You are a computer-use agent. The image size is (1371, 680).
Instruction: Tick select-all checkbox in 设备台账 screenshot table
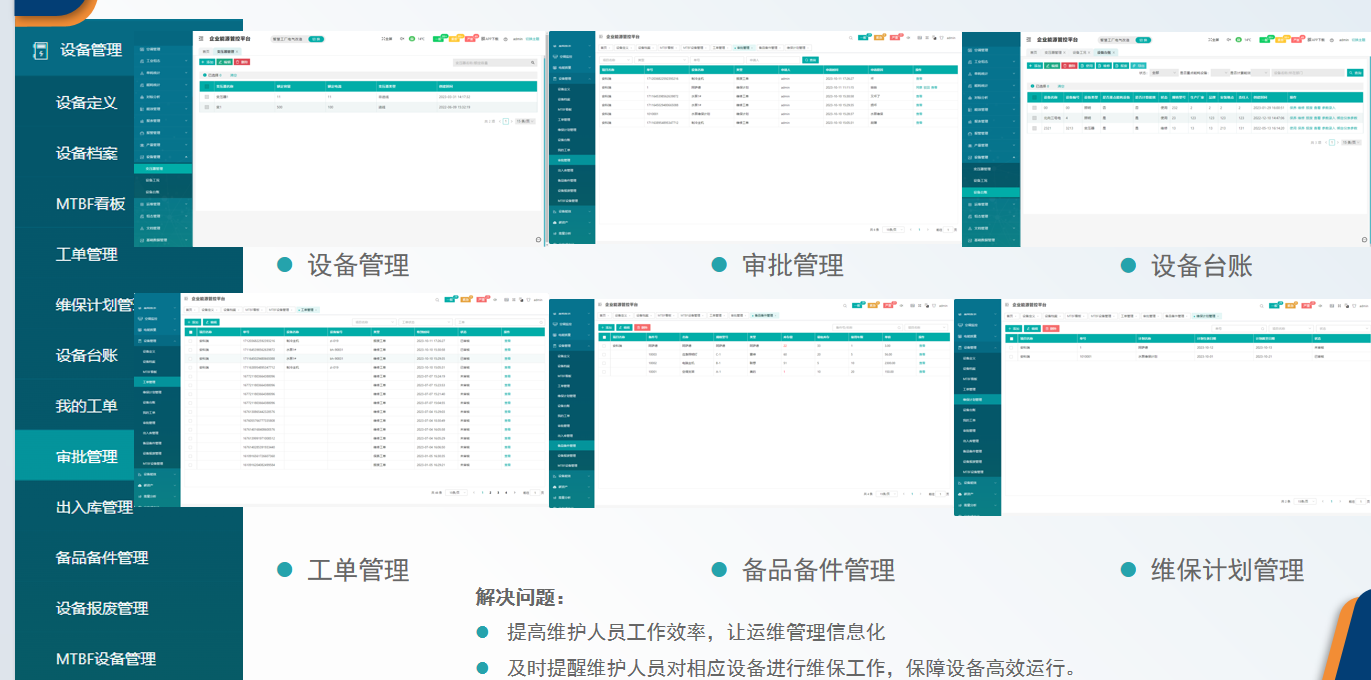[1034, 97]
